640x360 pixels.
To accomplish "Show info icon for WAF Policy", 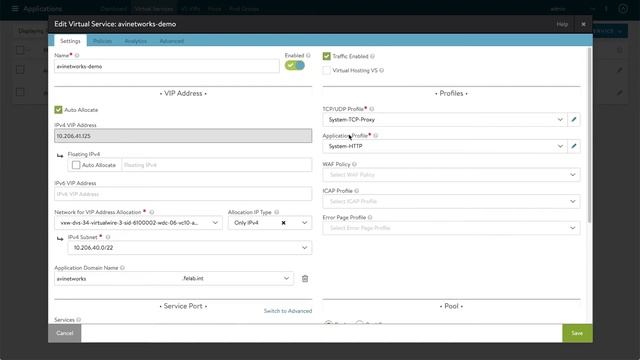I will click(x=354, y=164).
